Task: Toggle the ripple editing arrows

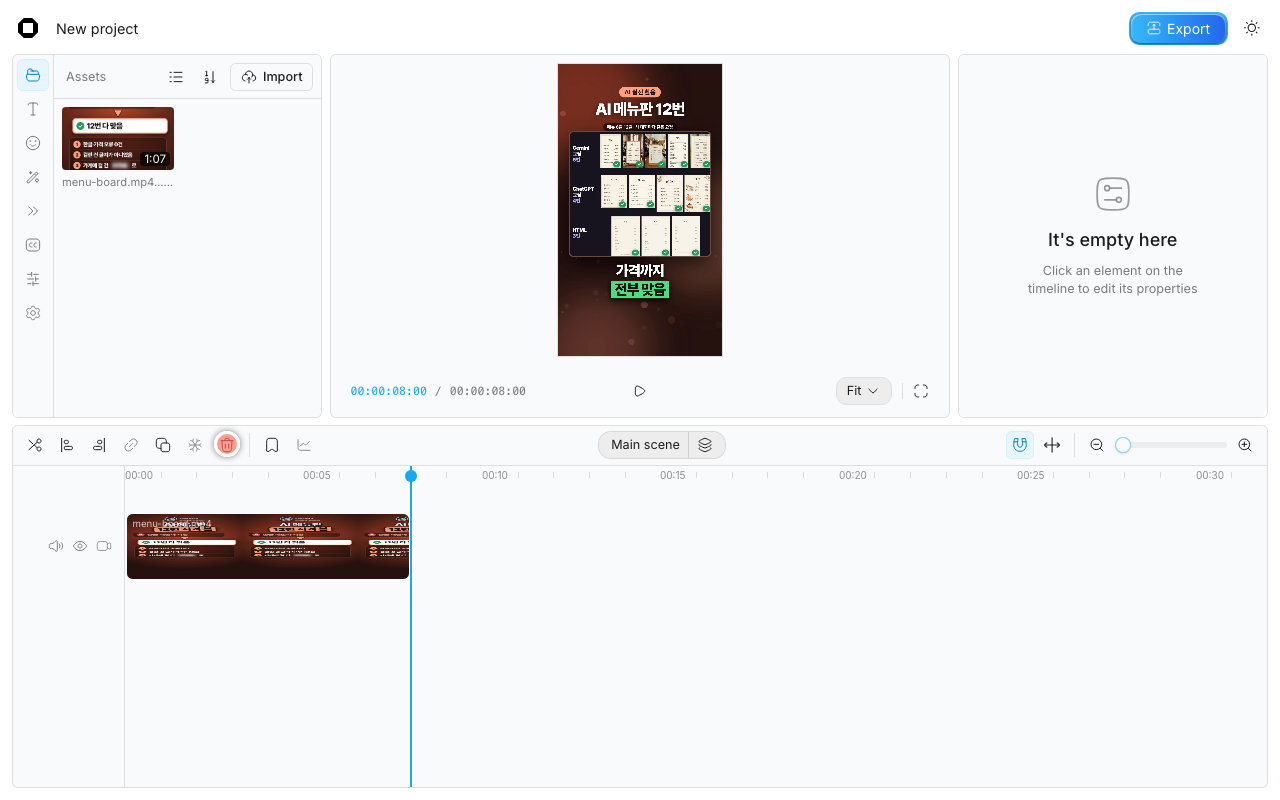Action: pyautogui.click(x=1052, y=445)
